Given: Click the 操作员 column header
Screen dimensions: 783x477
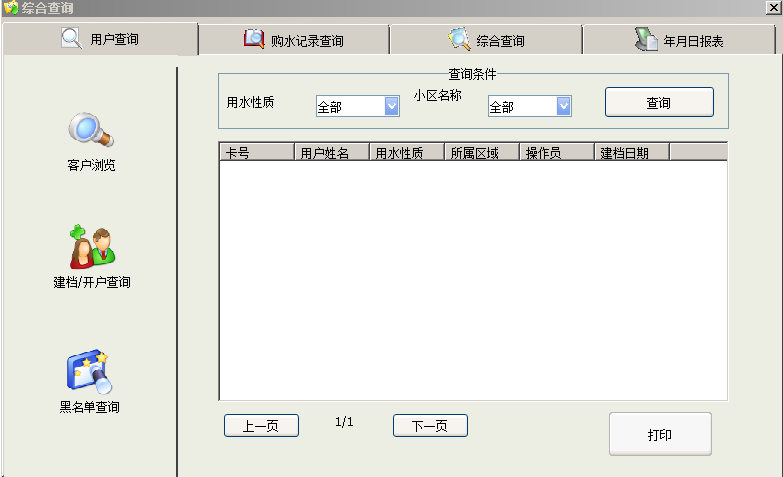Looking at the screenshot, I should click(x=557, y=152).
